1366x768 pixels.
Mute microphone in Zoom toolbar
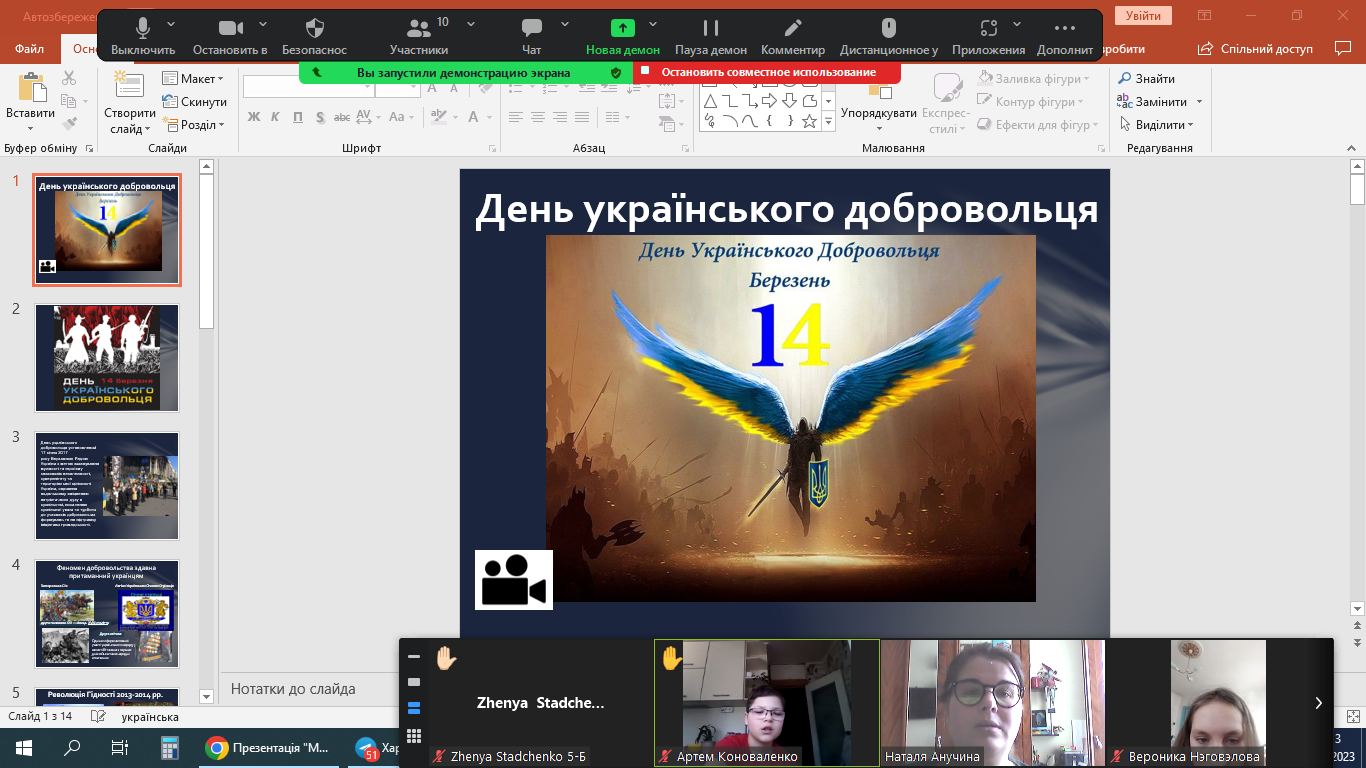click(143, 29)
